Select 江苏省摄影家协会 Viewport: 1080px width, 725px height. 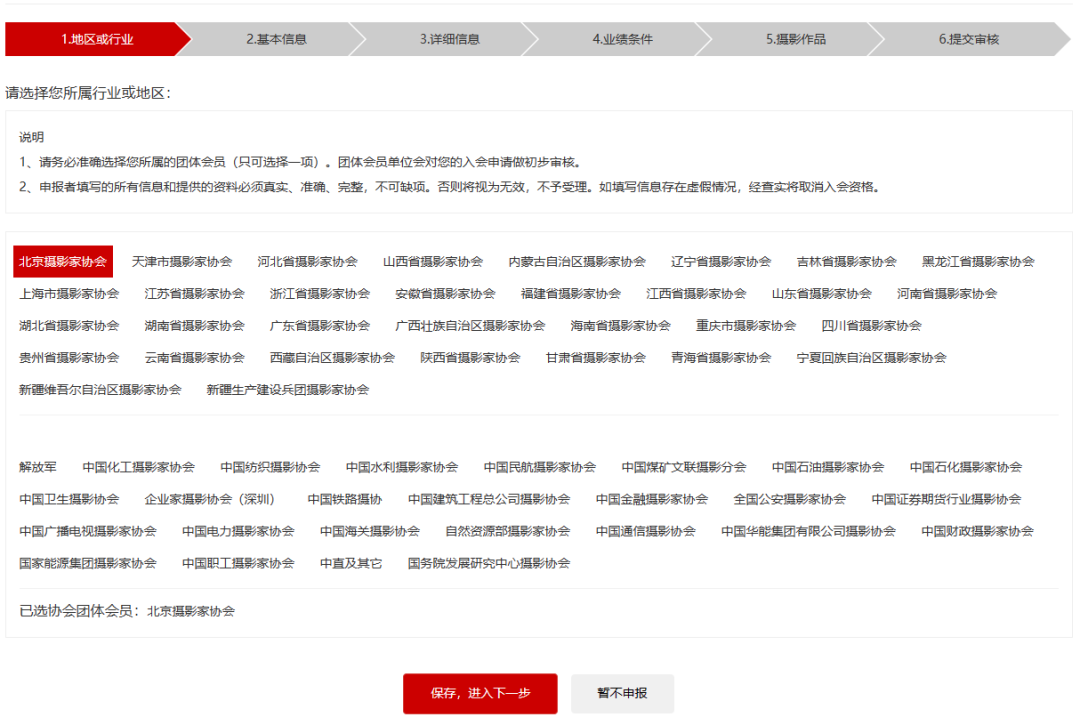pos(194,294)
